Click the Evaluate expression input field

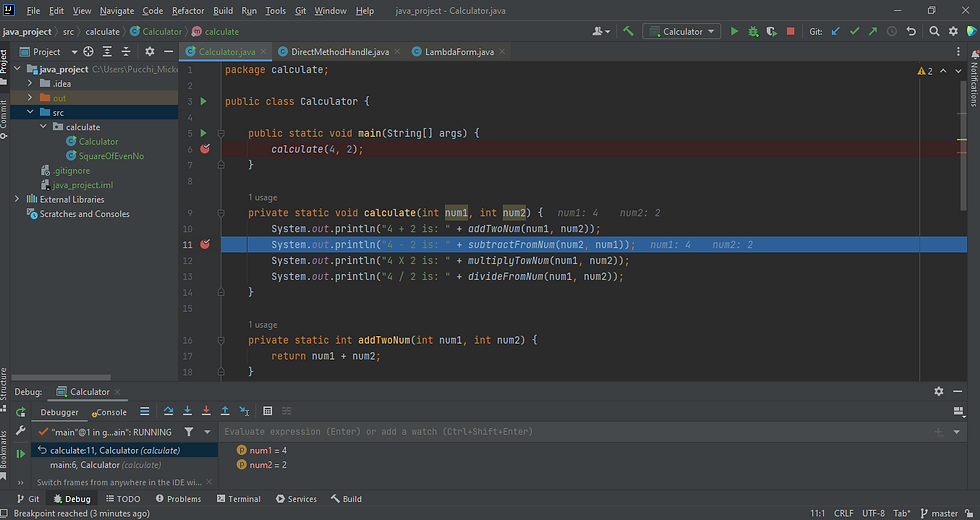[x=575, y=432]
